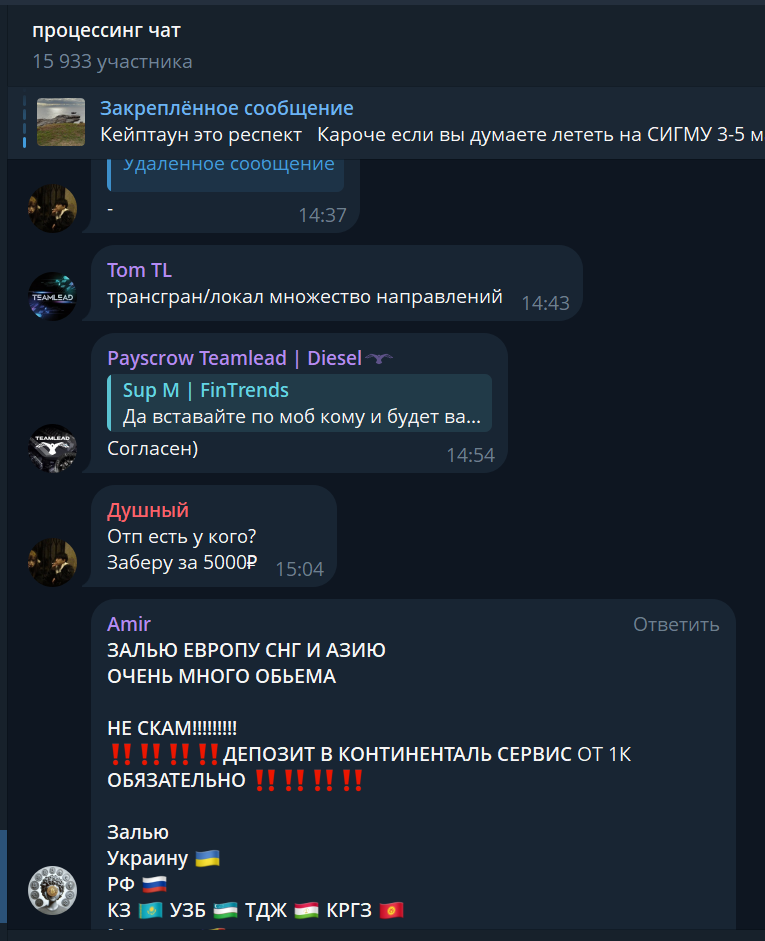Click the Согласен) message bubble
The width and height of the screenshot is (765, 941).
pos(299,403)
